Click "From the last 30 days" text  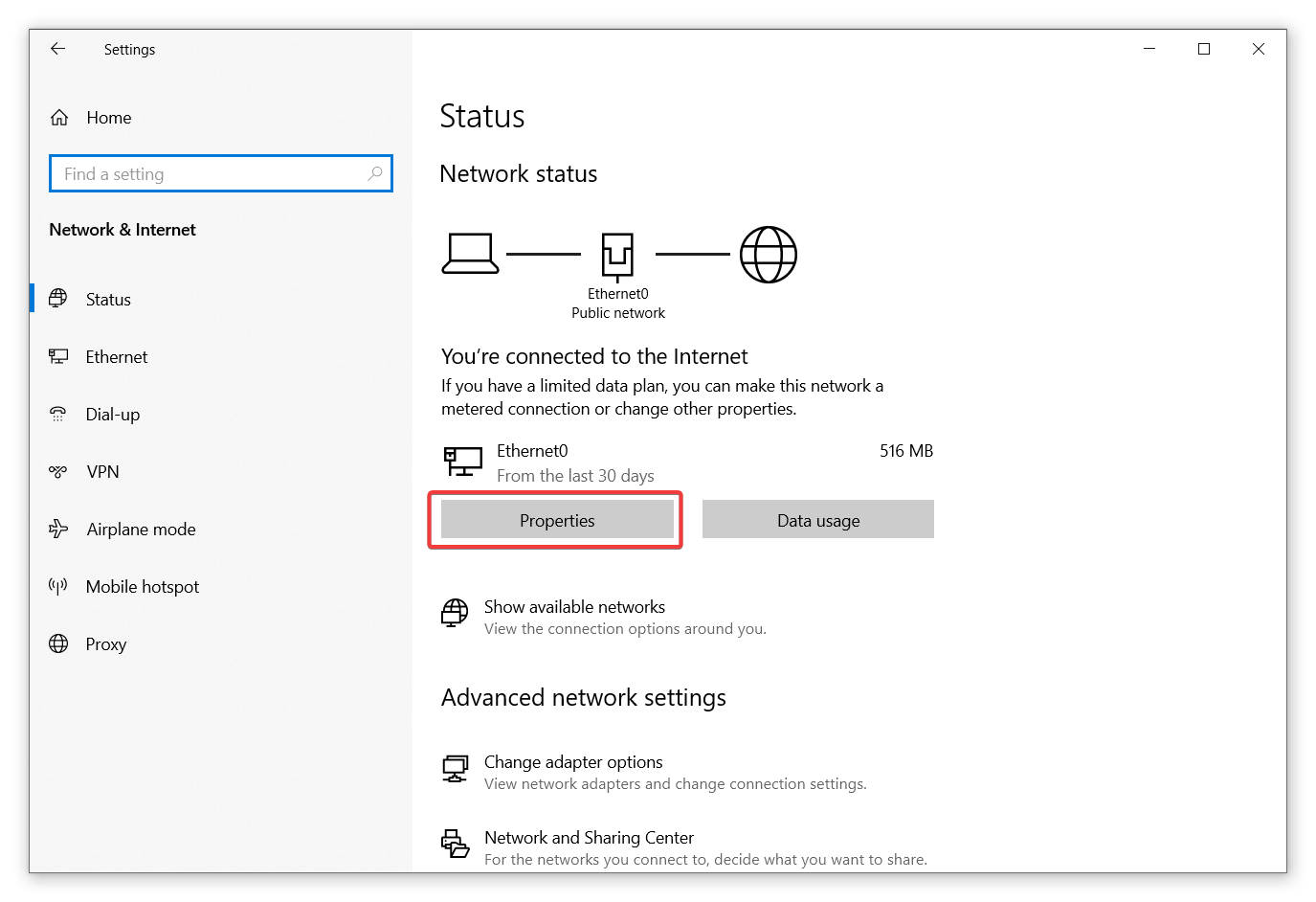click(x=575, y=476)
